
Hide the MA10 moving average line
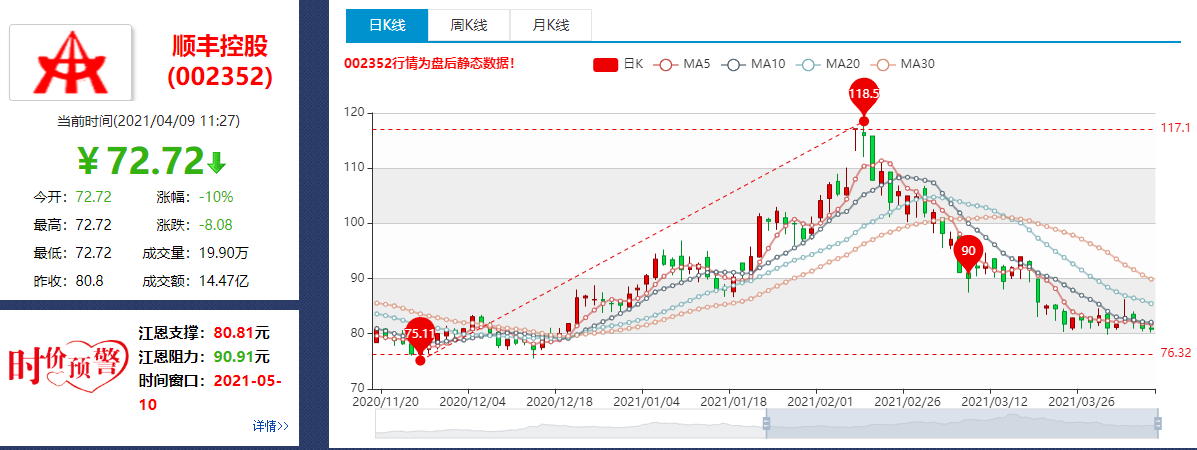[x=753, y=64]
